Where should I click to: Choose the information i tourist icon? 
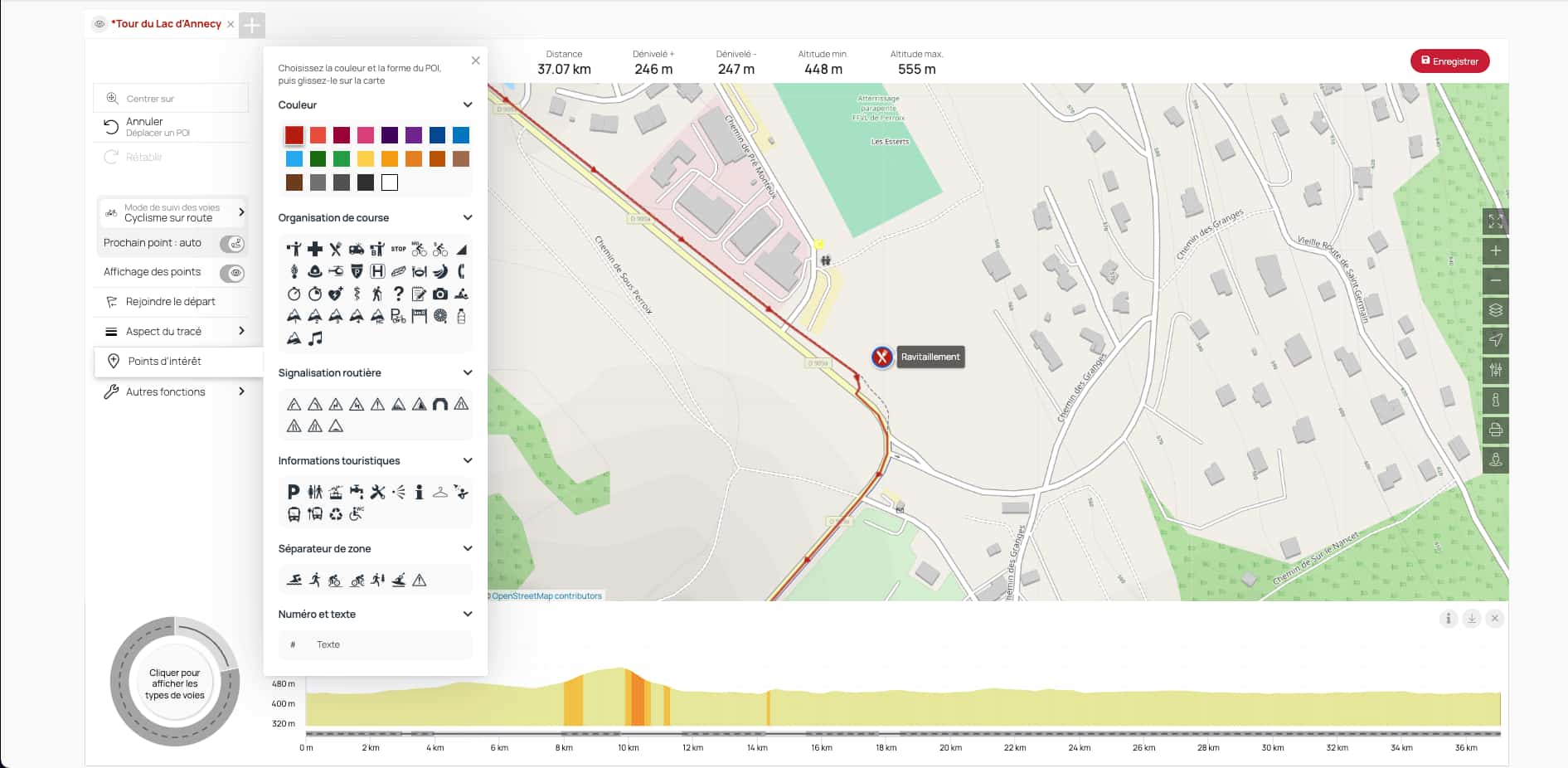[420, 492]
